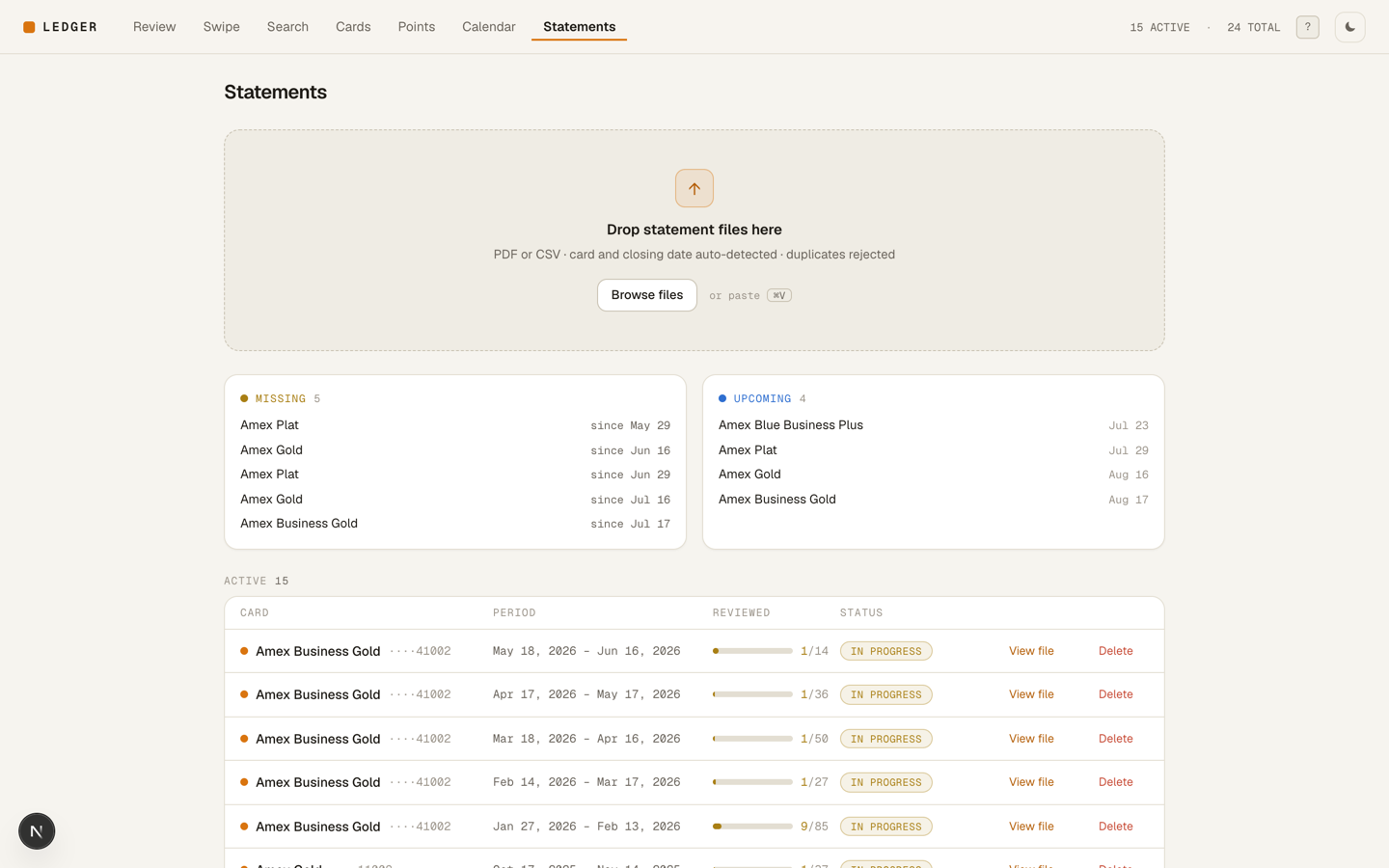Click In Progress badge on Apr 17 statement

[x=885, y=694]
